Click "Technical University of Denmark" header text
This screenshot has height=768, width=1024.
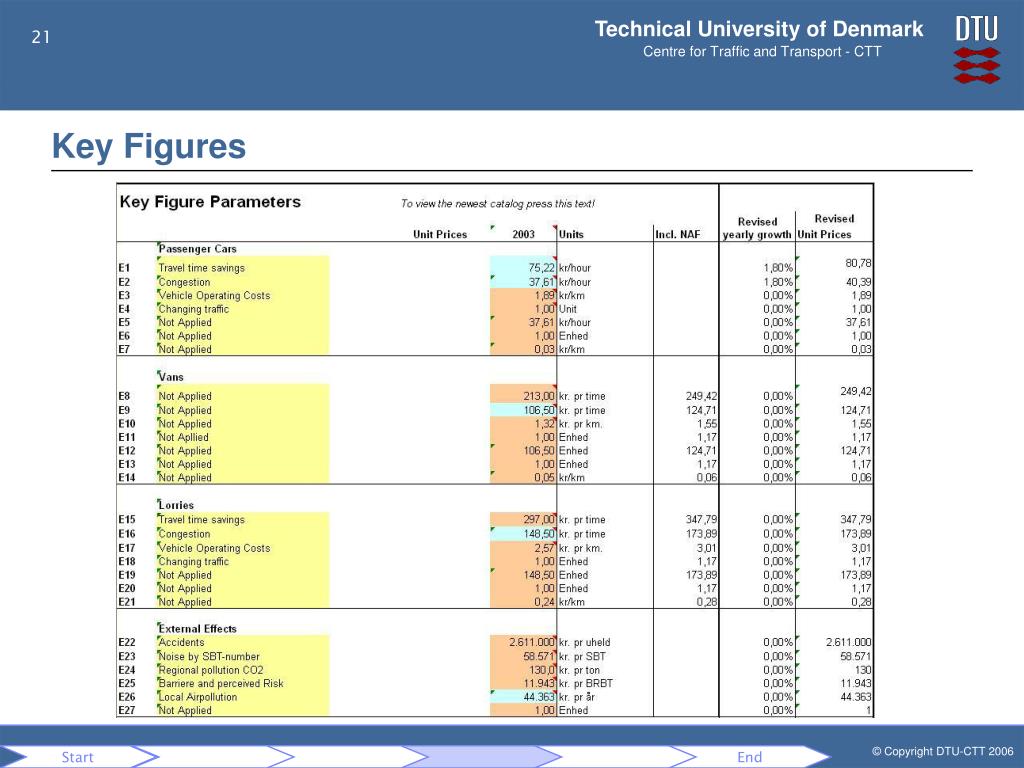click(759, 29)
